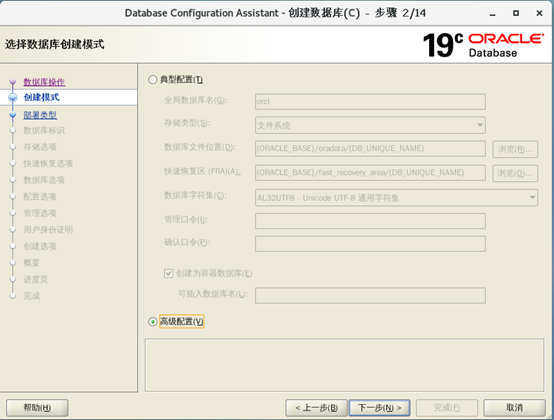Close the window with the X icon
This screenshot has width=554, height=420.
539,13
